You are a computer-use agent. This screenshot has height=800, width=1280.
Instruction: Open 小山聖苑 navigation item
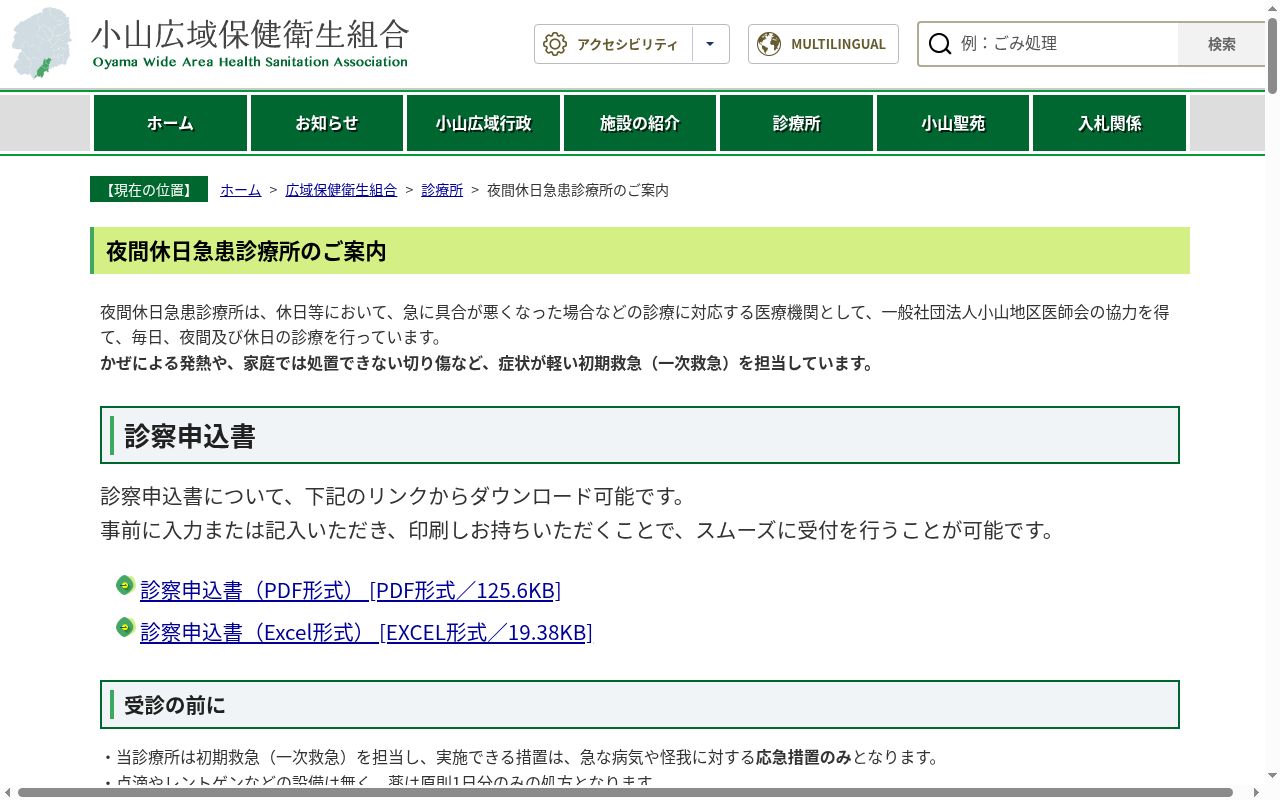click(x=953, y=123)
